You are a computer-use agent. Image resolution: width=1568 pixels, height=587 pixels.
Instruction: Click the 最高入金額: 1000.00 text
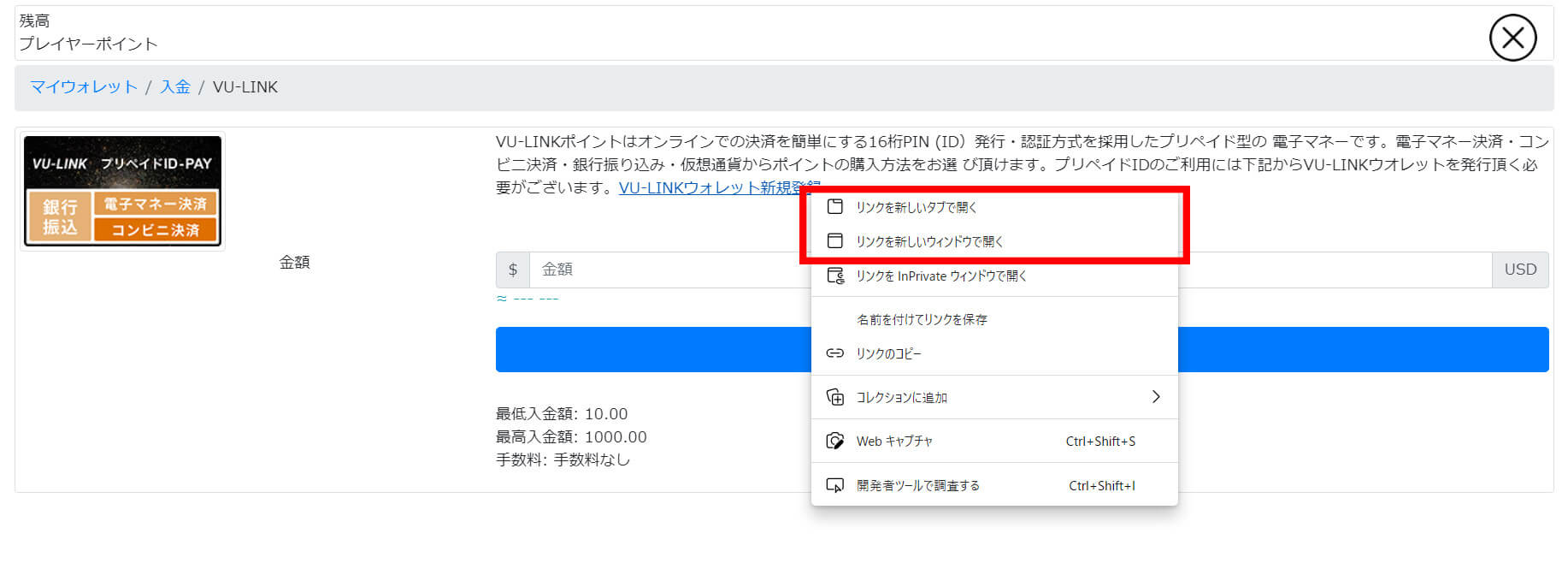571,437
